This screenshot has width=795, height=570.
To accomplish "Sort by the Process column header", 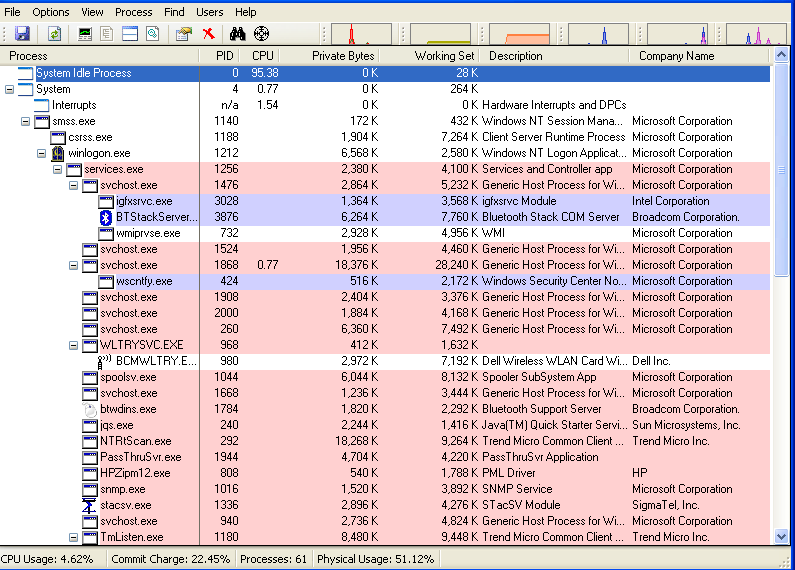I will (100, 56).
